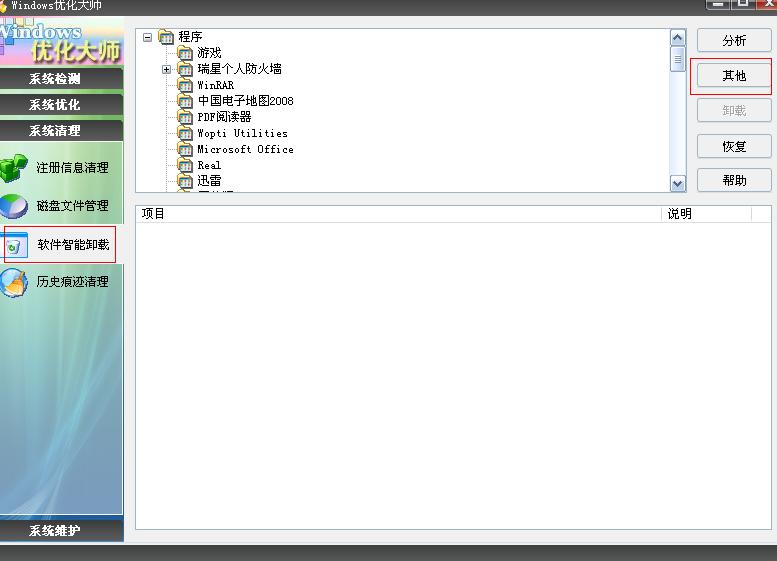Click the 迅雷 folder icon
Viewport: 777px width, 561px height.
[185, 181]
